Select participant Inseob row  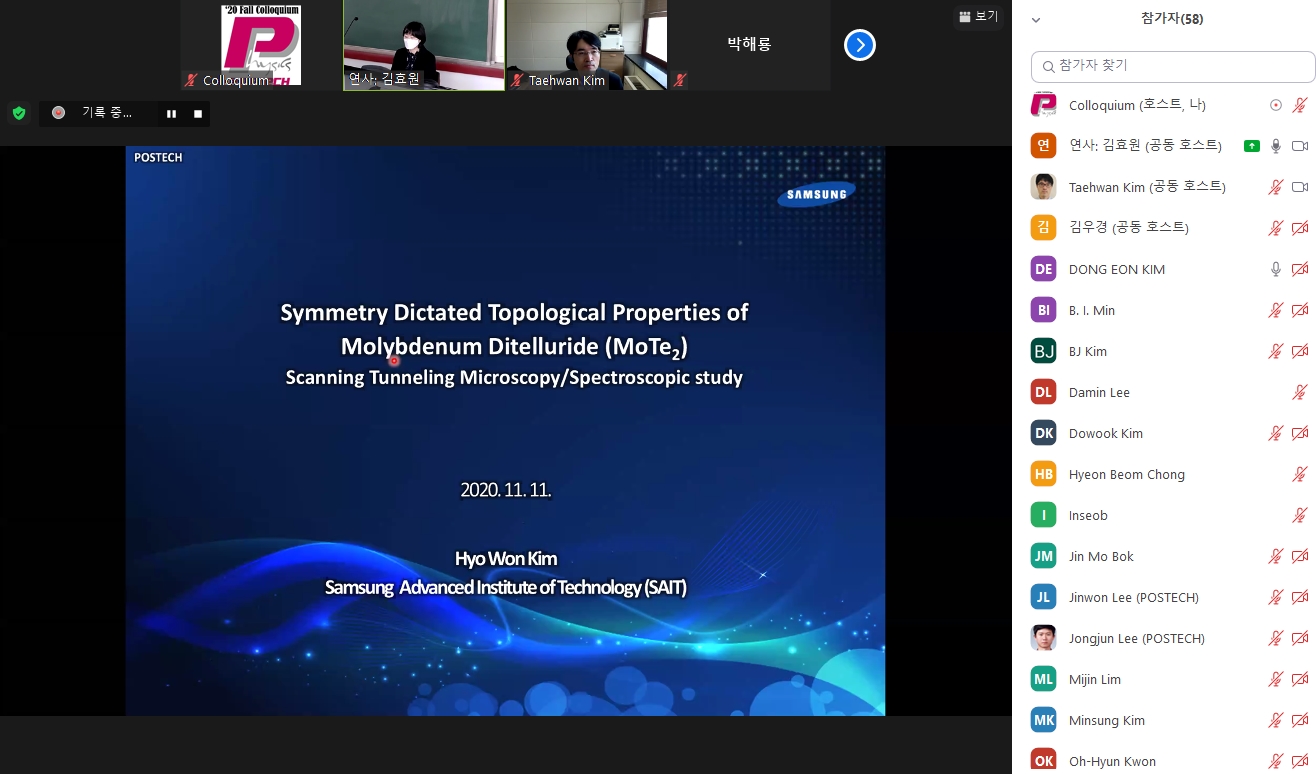point(1165,515)
